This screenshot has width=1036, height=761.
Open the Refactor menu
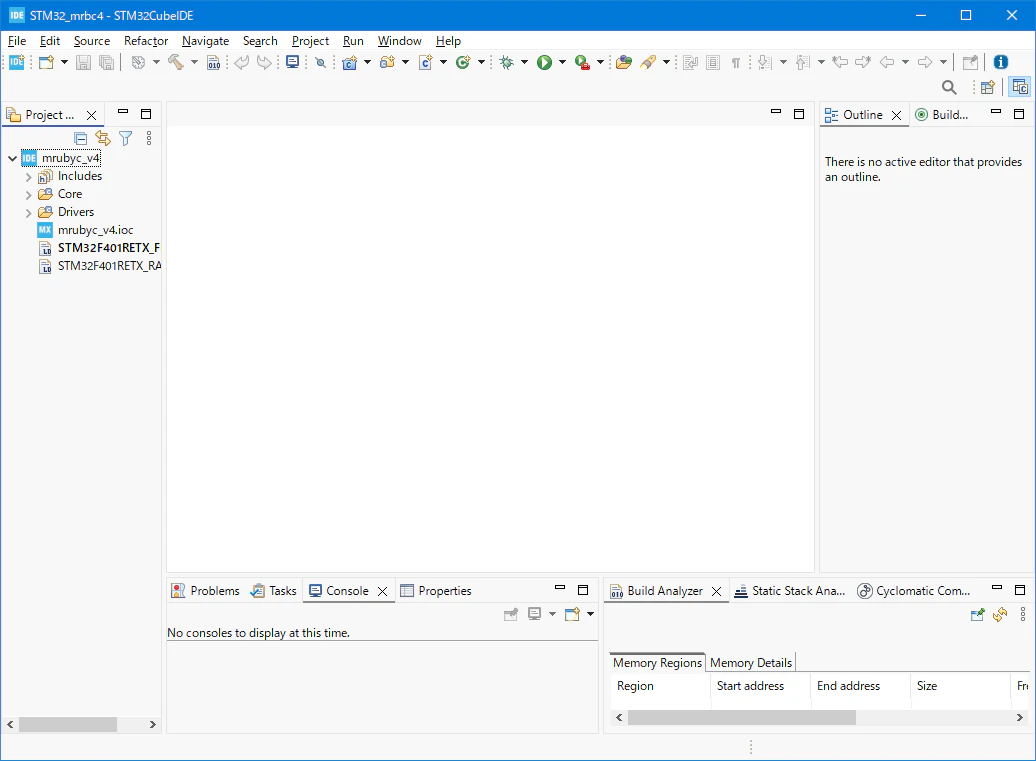click(146, 41)
